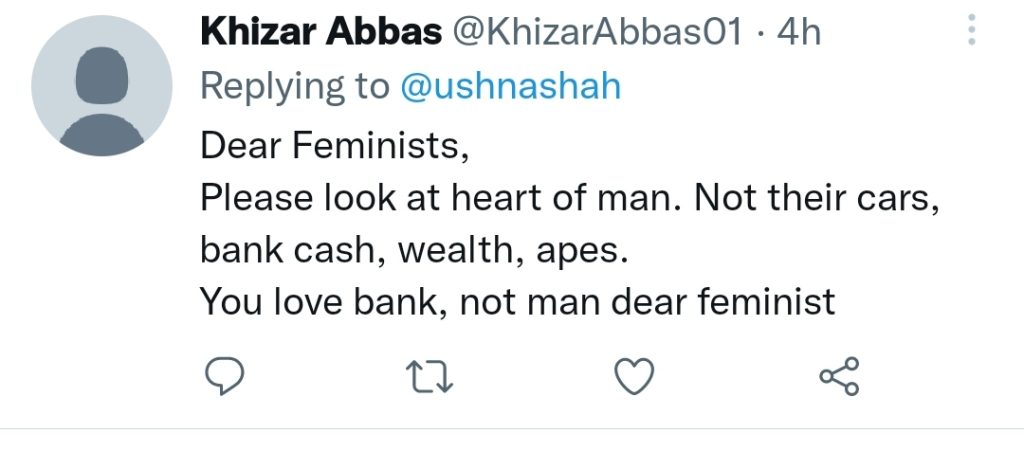The width and height of the screenshot is (1024, 451).
Task: Click the default gray profile avatar
Action: (102, 86)
